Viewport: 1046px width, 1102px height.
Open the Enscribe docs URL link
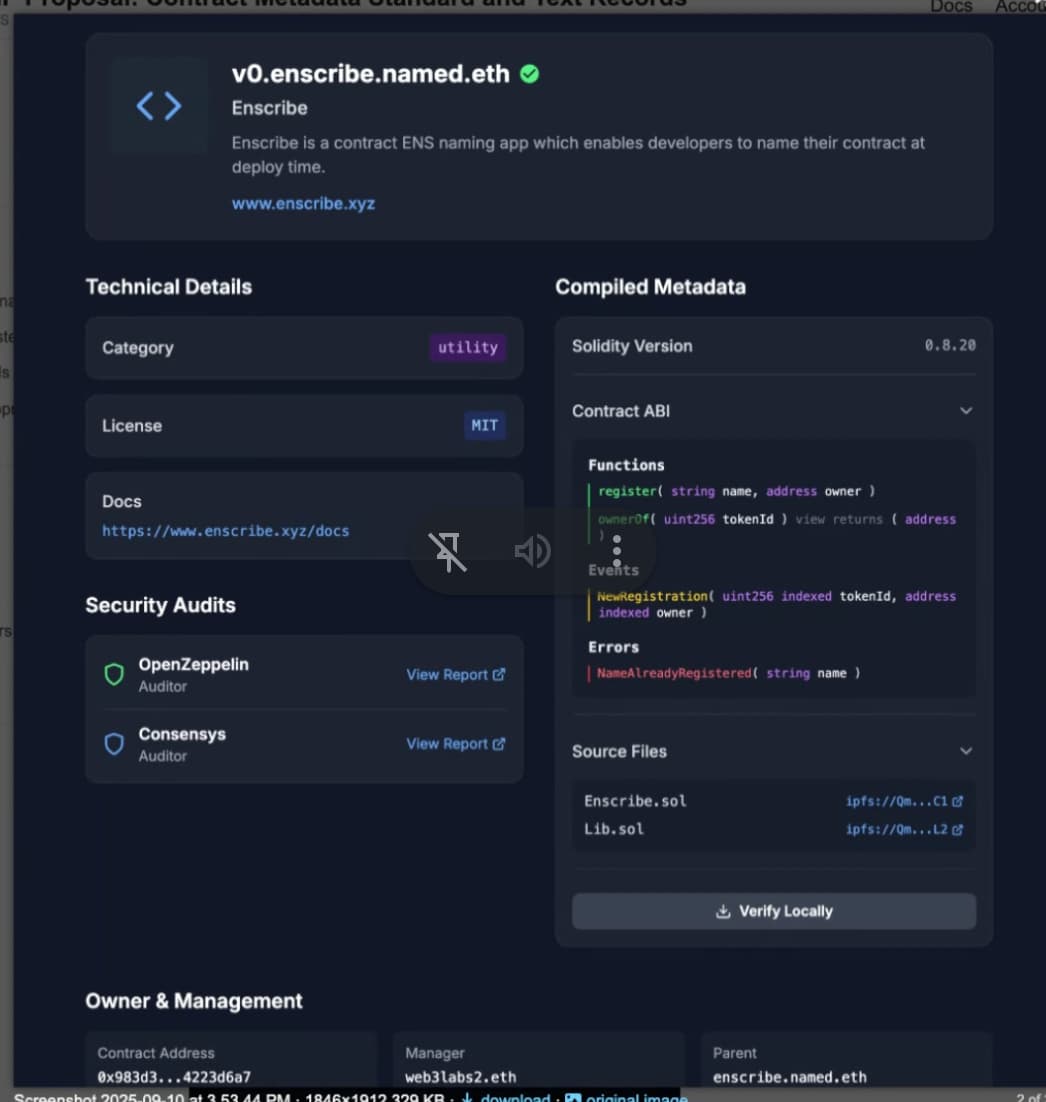(x=225, y=531)
